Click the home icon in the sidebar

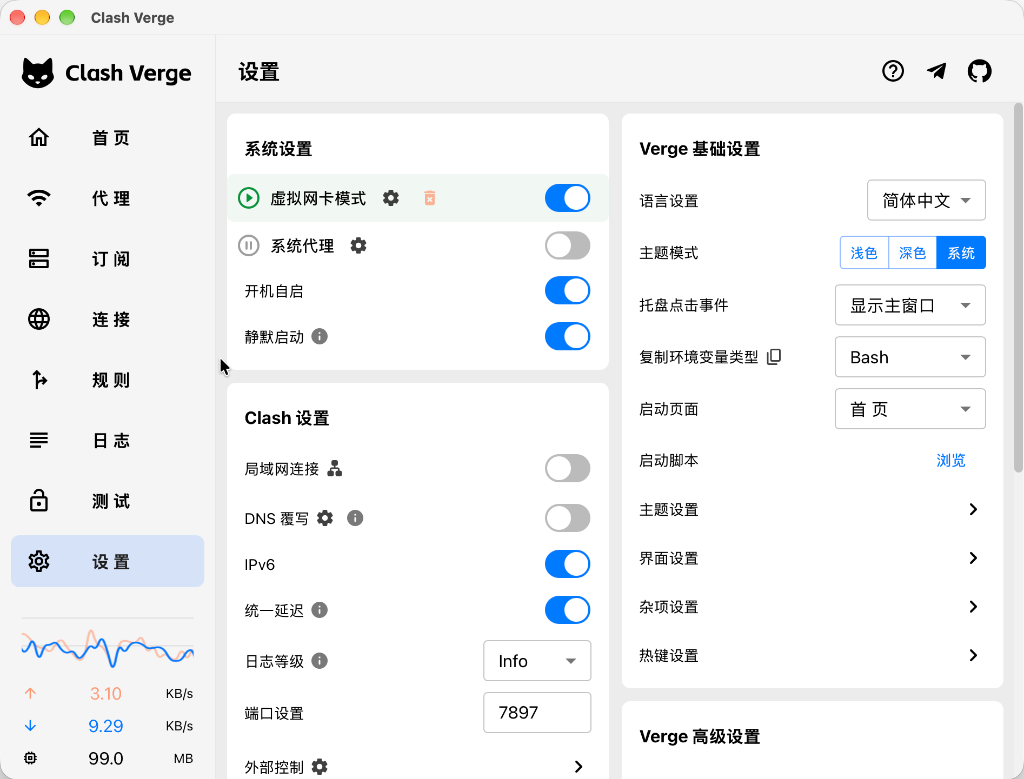(39, 137)
